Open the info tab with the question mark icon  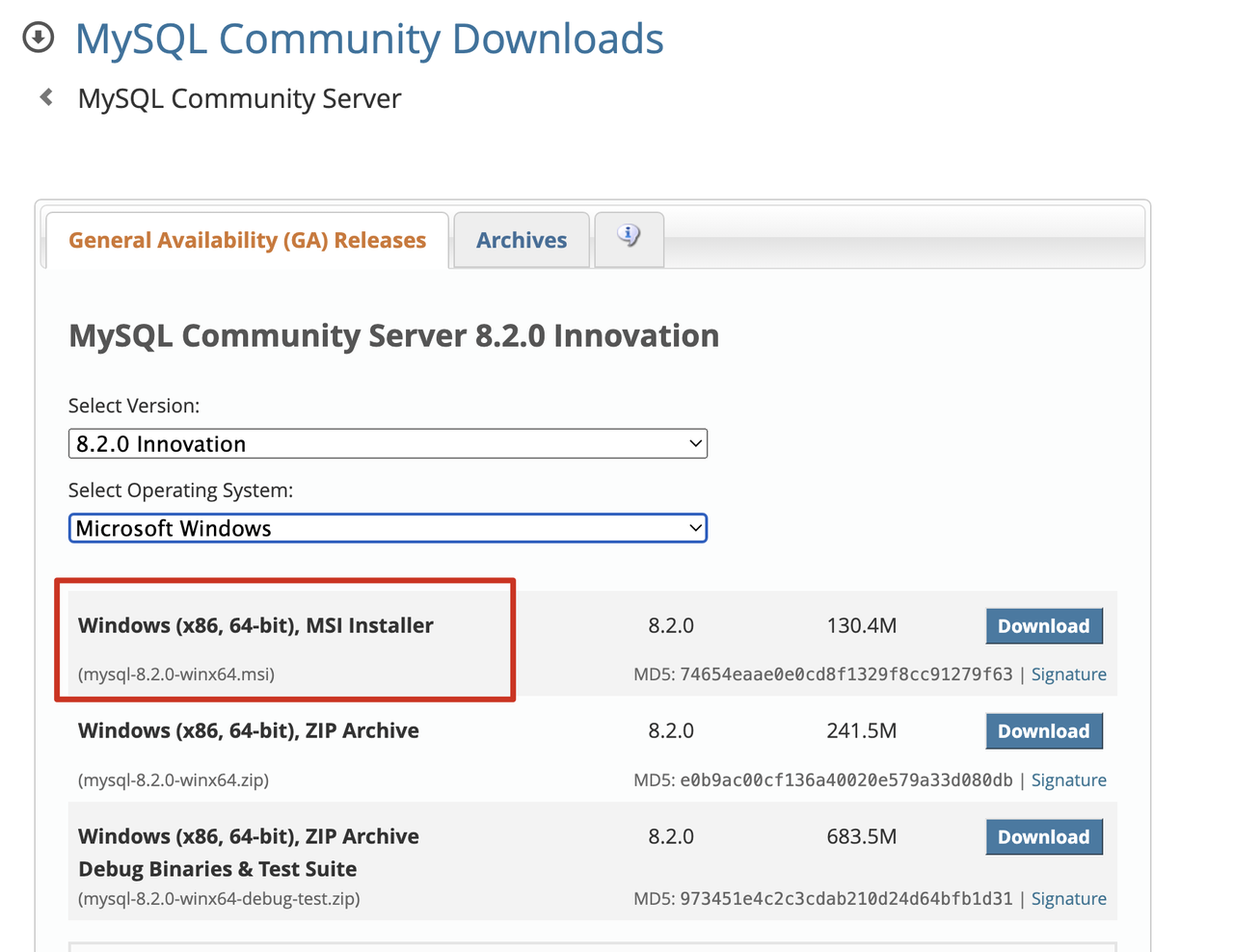click(x=629, y=238)
